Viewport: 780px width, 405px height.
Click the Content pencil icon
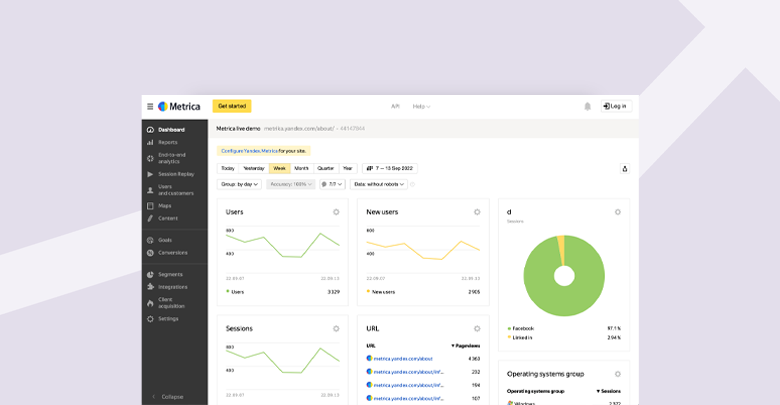click(150, 218)
